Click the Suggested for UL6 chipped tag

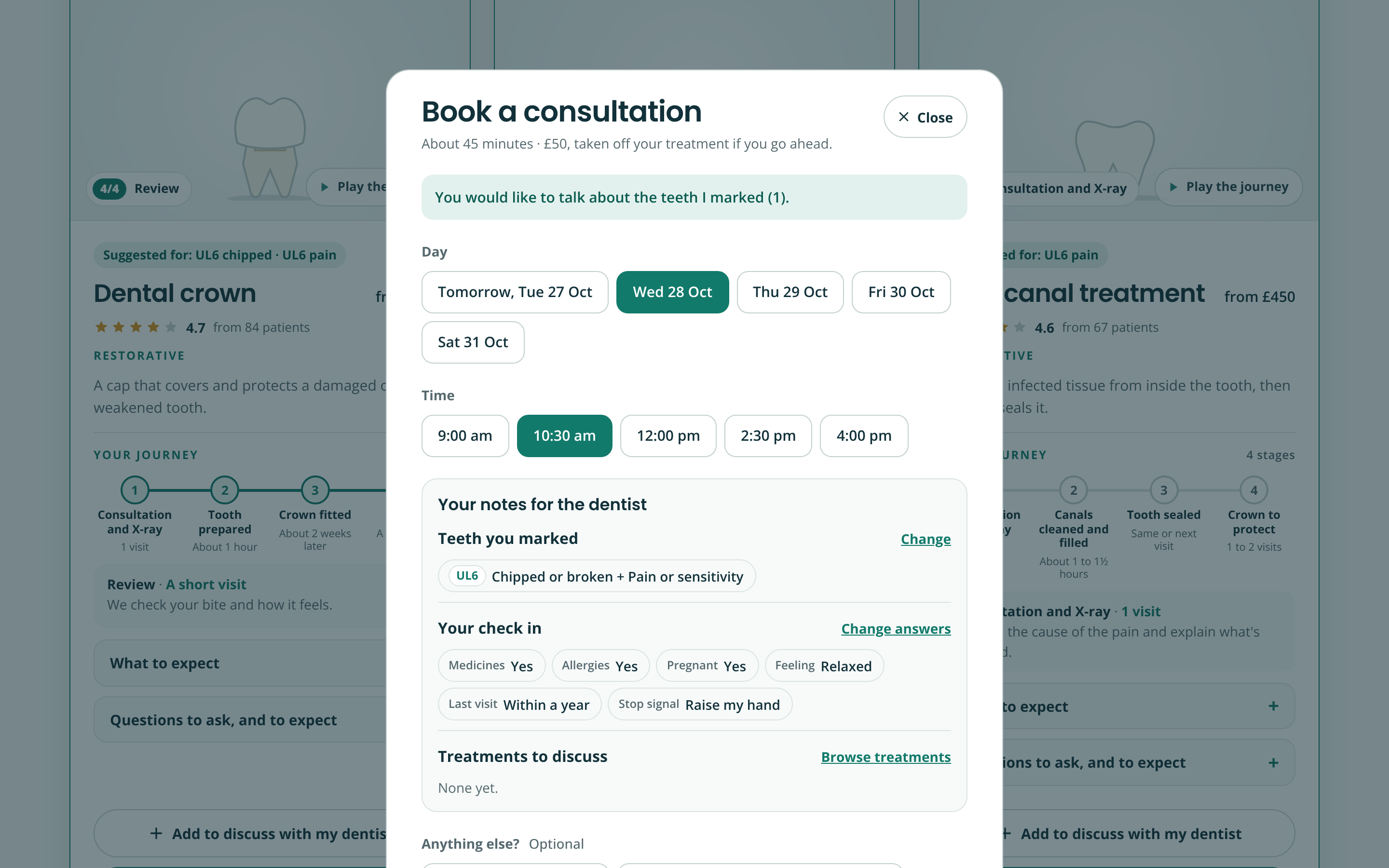tap(219, 255)
